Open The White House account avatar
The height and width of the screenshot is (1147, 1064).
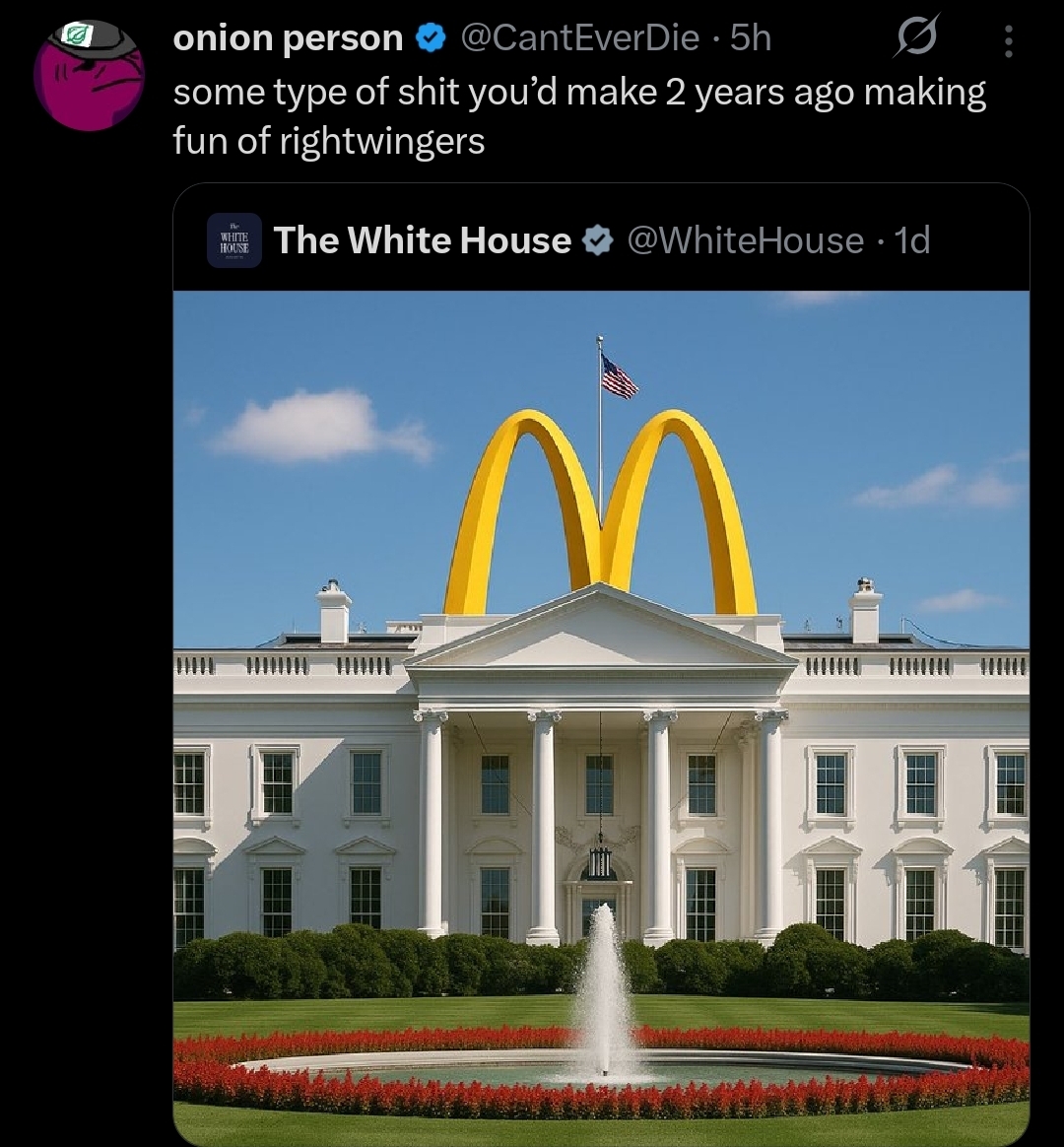(x=234, y=240)
